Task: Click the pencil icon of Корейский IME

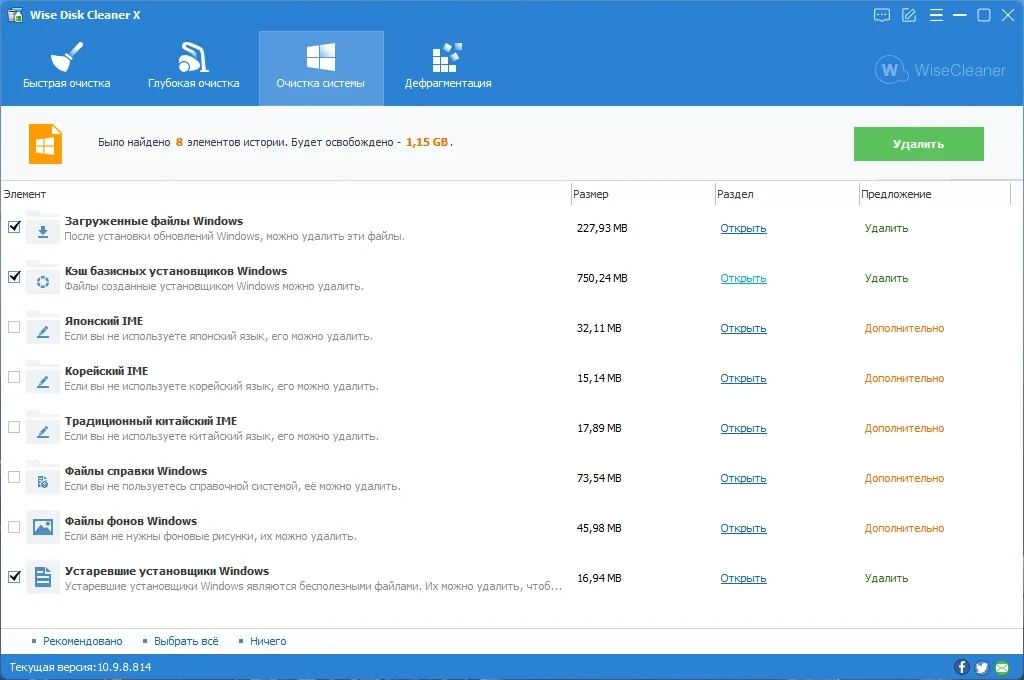Action: 43,378
